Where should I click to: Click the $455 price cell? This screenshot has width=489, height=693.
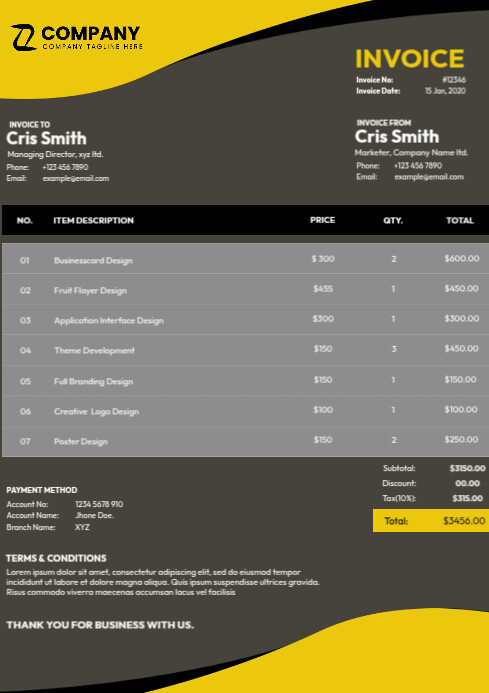tap(323, 289)
